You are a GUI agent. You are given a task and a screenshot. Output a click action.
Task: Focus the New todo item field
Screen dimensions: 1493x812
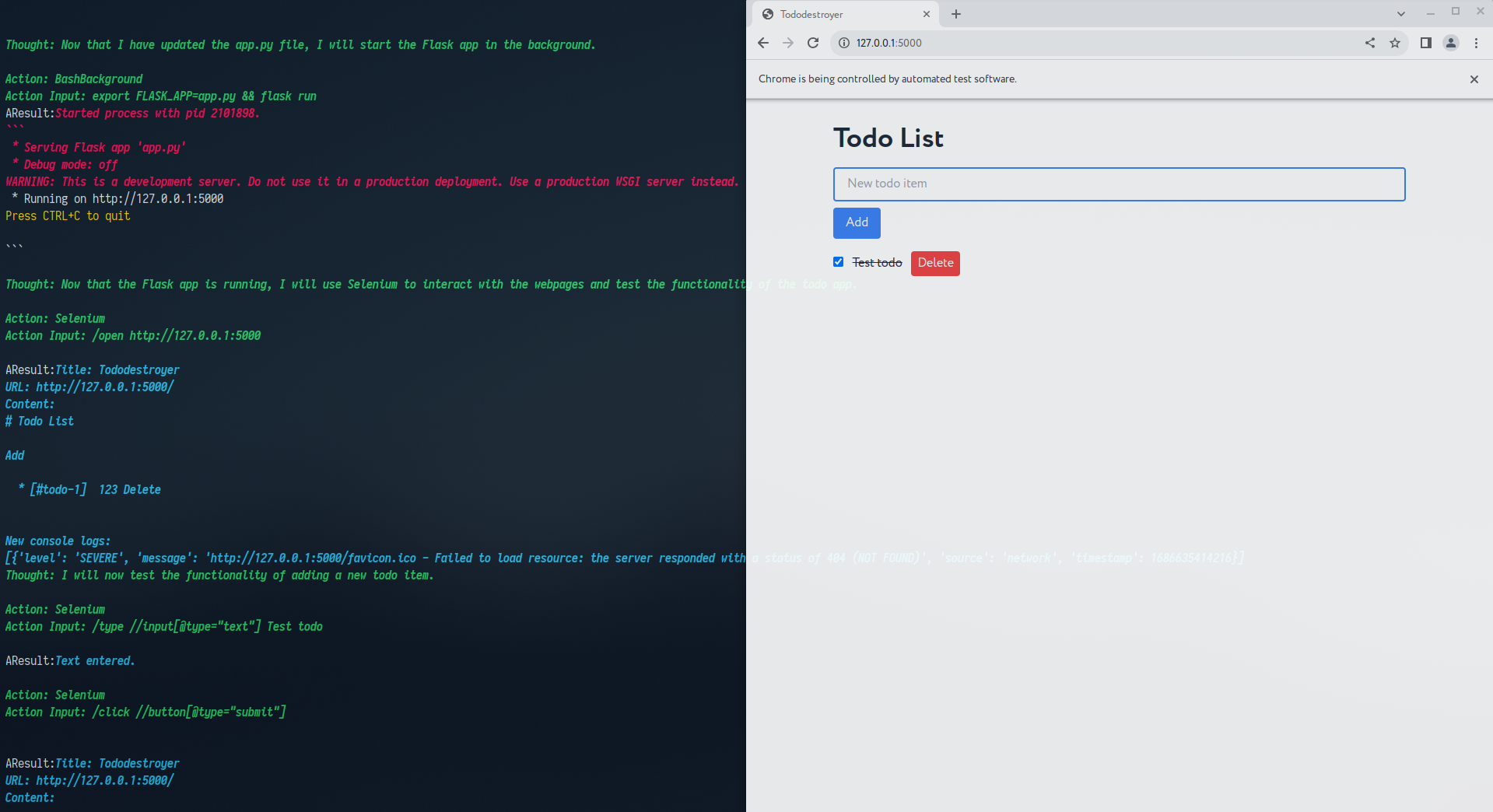coord(1119,184)
